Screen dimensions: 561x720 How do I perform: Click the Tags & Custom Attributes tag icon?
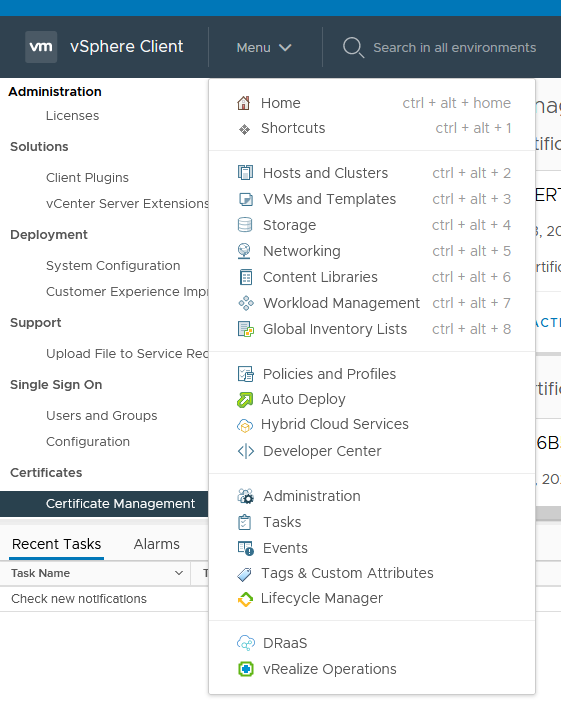tap(244, 574)
